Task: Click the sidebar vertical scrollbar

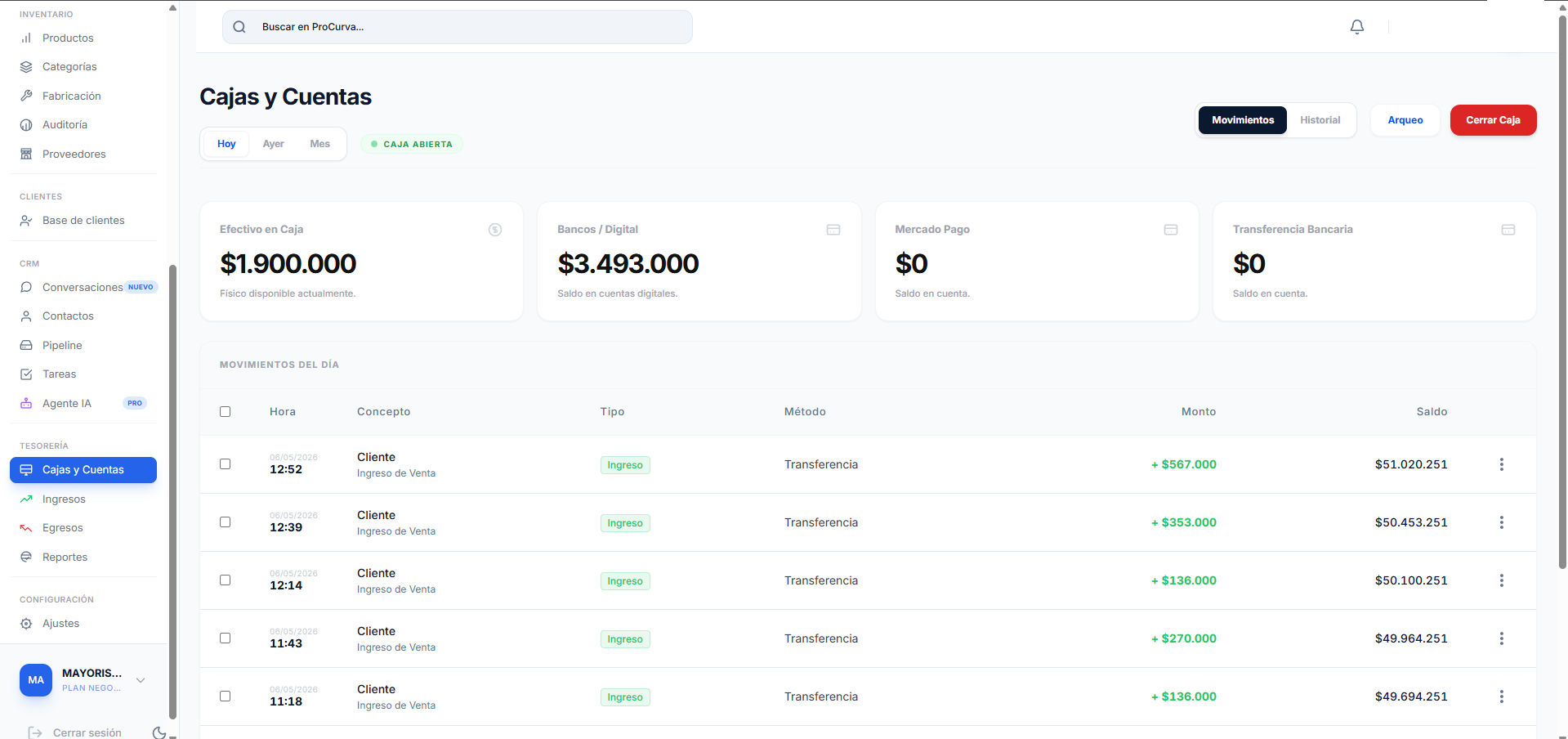Action: (172, 490)
